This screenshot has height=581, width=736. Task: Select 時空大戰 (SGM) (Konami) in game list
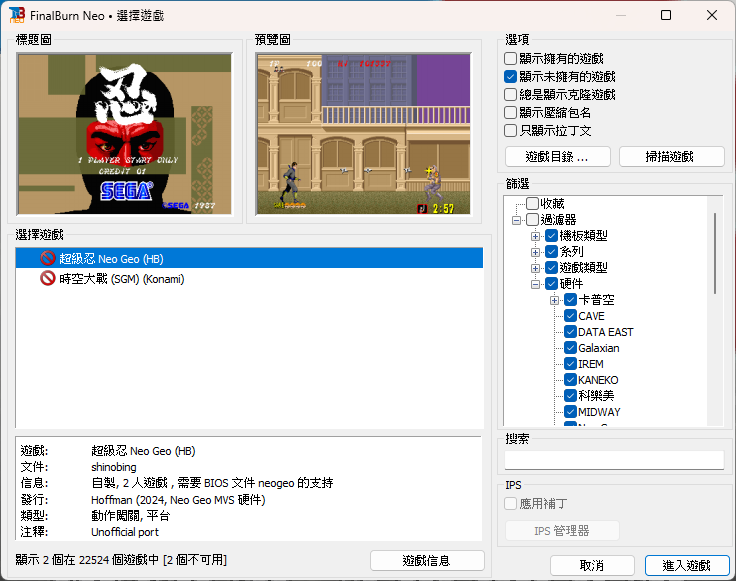pos(249,278)
